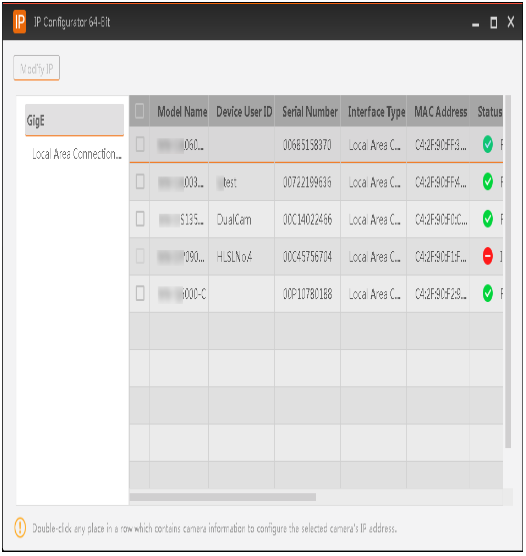The height and width of the screenshot is (556, 526).
Task: Click MAC address C4:2F:90:F1:F... cell
Action: [438, 256]
